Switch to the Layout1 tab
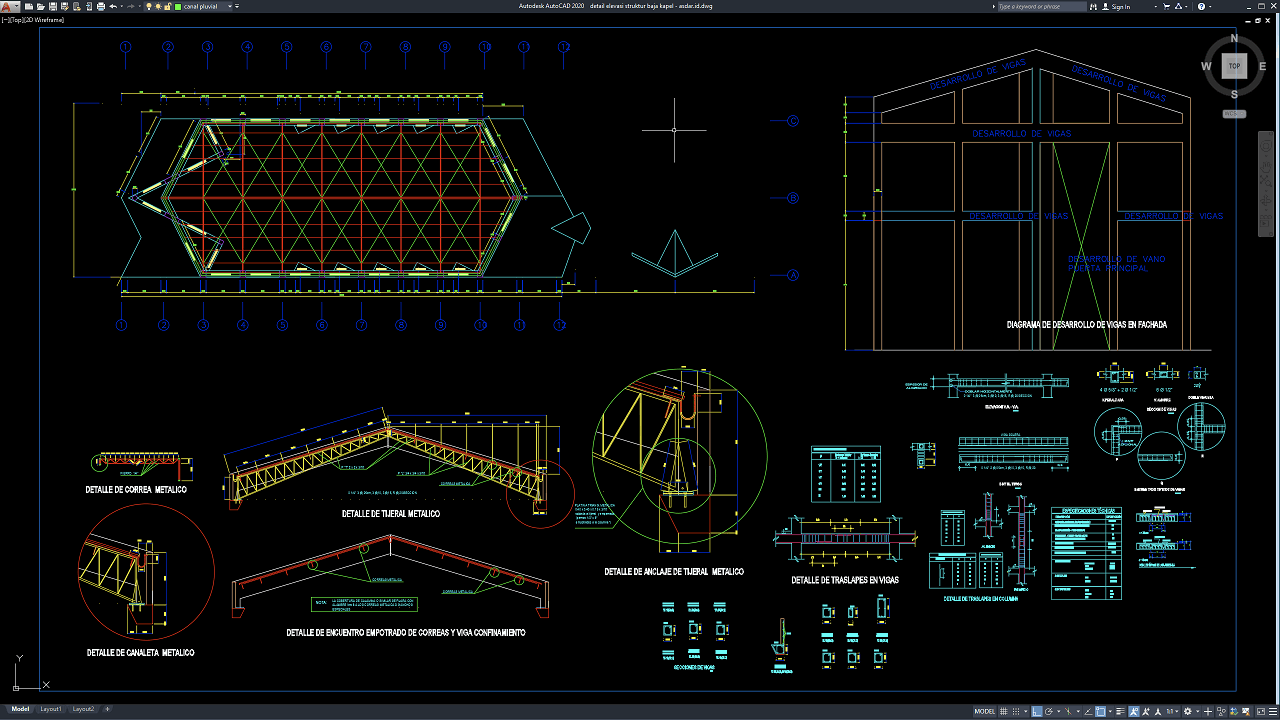 pyautogui.click(x=50, y=709)
